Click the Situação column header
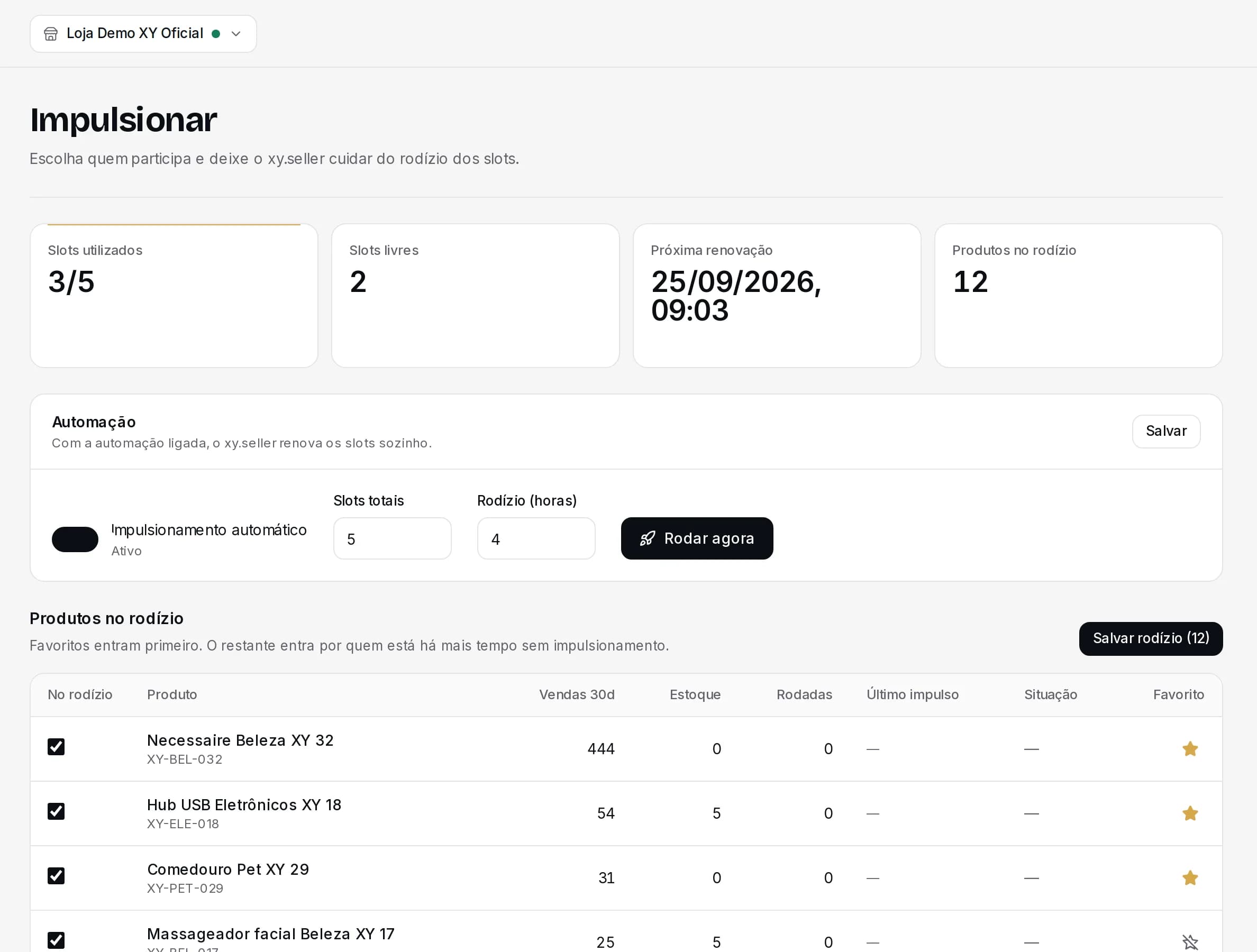Viewport: 1257px width, 952px height. pyautogui.click(x=1050, y=694)
